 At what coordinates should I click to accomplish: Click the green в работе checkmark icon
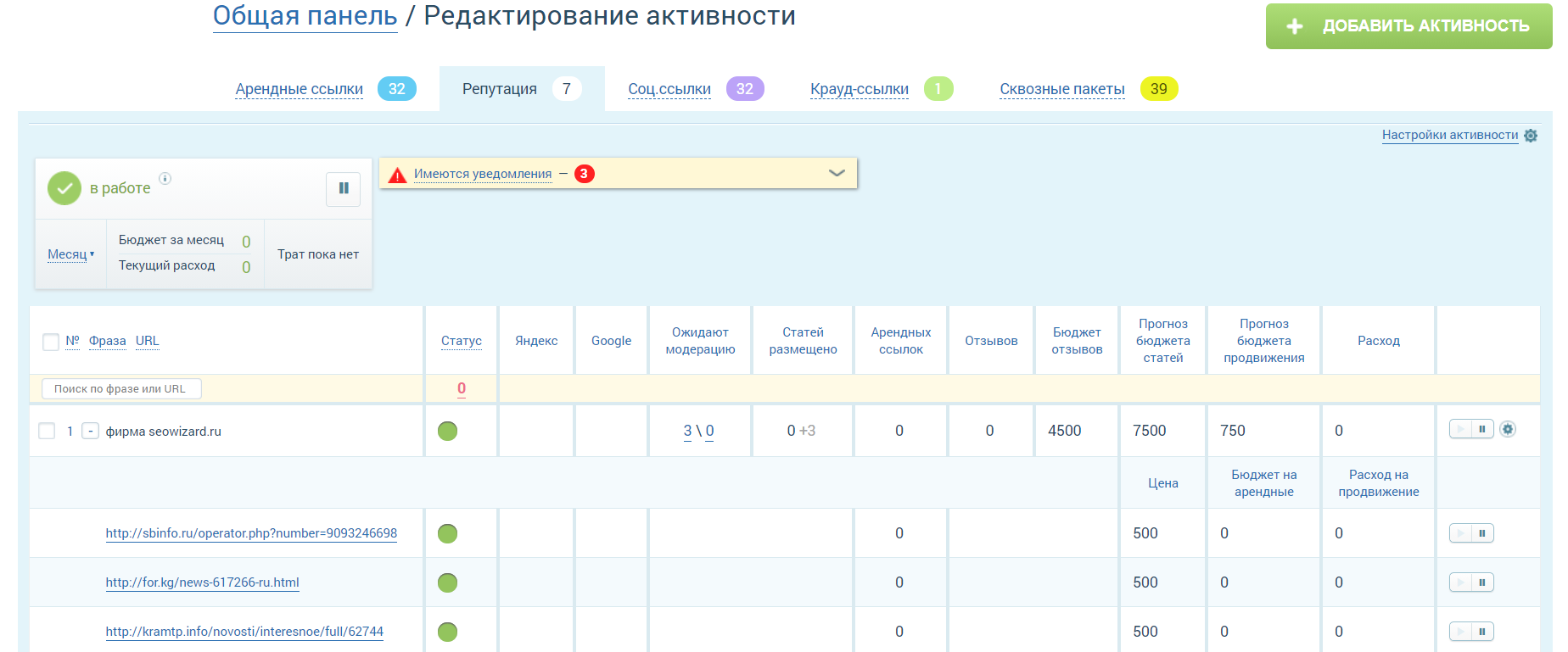pos(64,188)
